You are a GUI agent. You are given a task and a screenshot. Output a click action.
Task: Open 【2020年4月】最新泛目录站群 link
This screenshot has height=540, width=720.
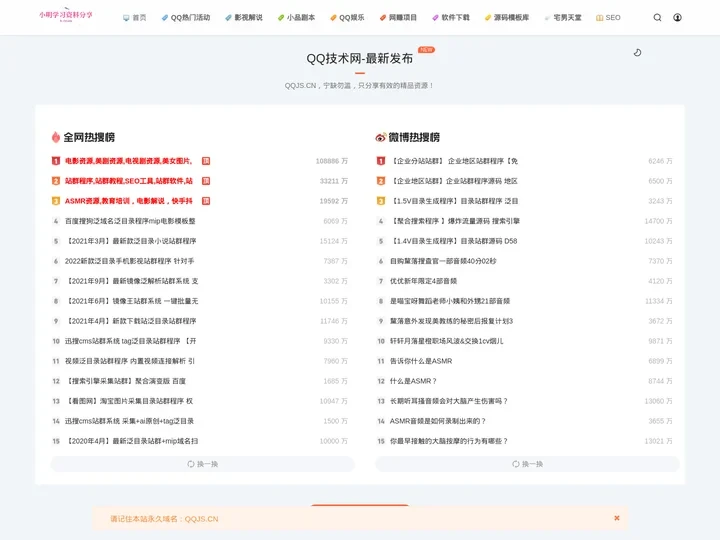click(x=131, y=441)
